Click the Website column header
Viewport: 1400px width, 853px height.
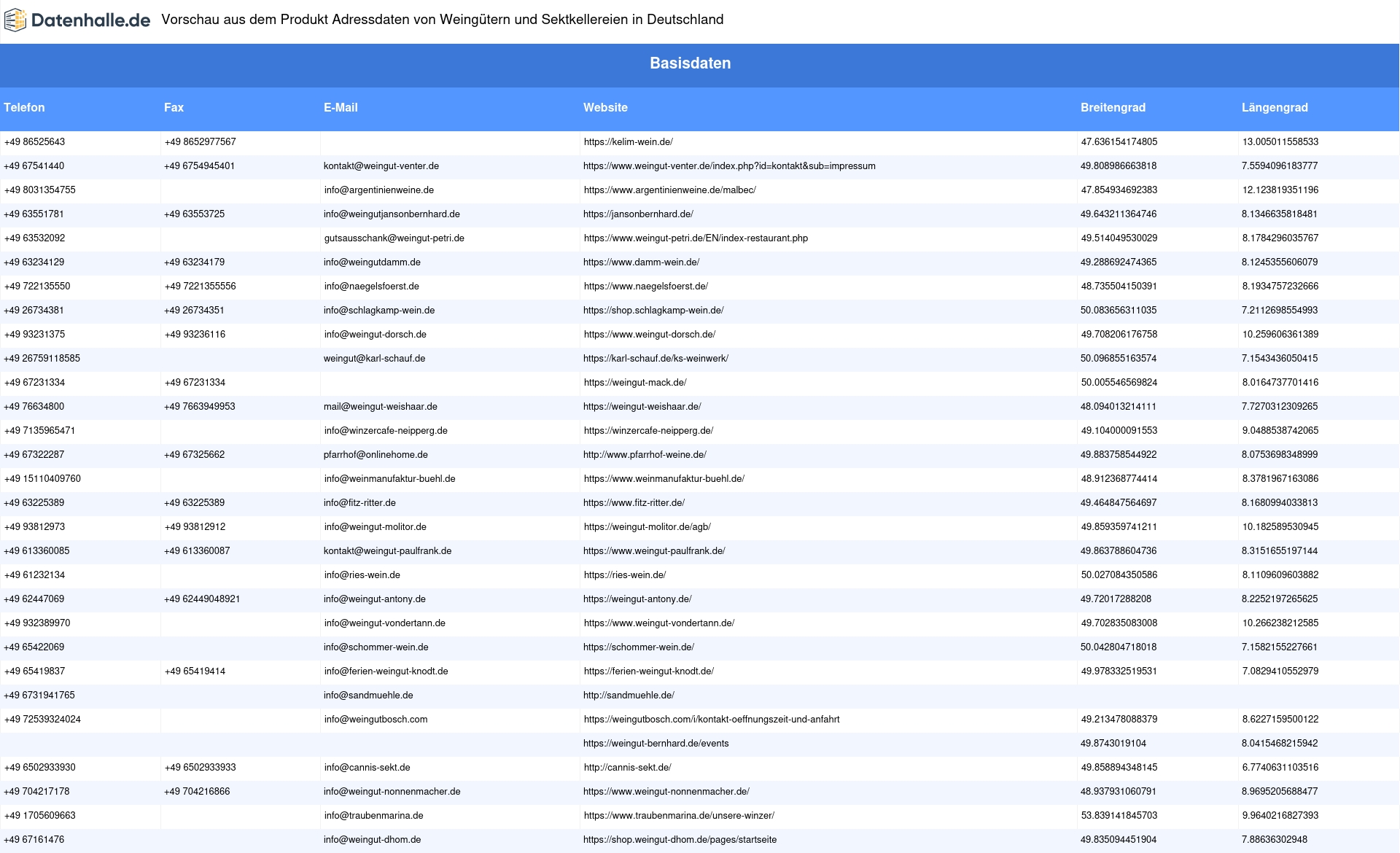coord(605,108)
